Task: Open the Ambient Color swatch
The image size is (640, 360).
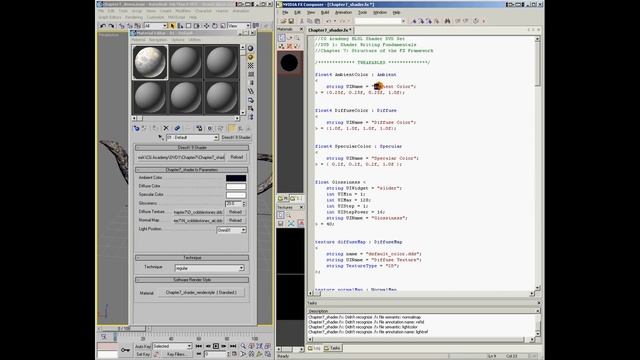Action: point(236,178)
